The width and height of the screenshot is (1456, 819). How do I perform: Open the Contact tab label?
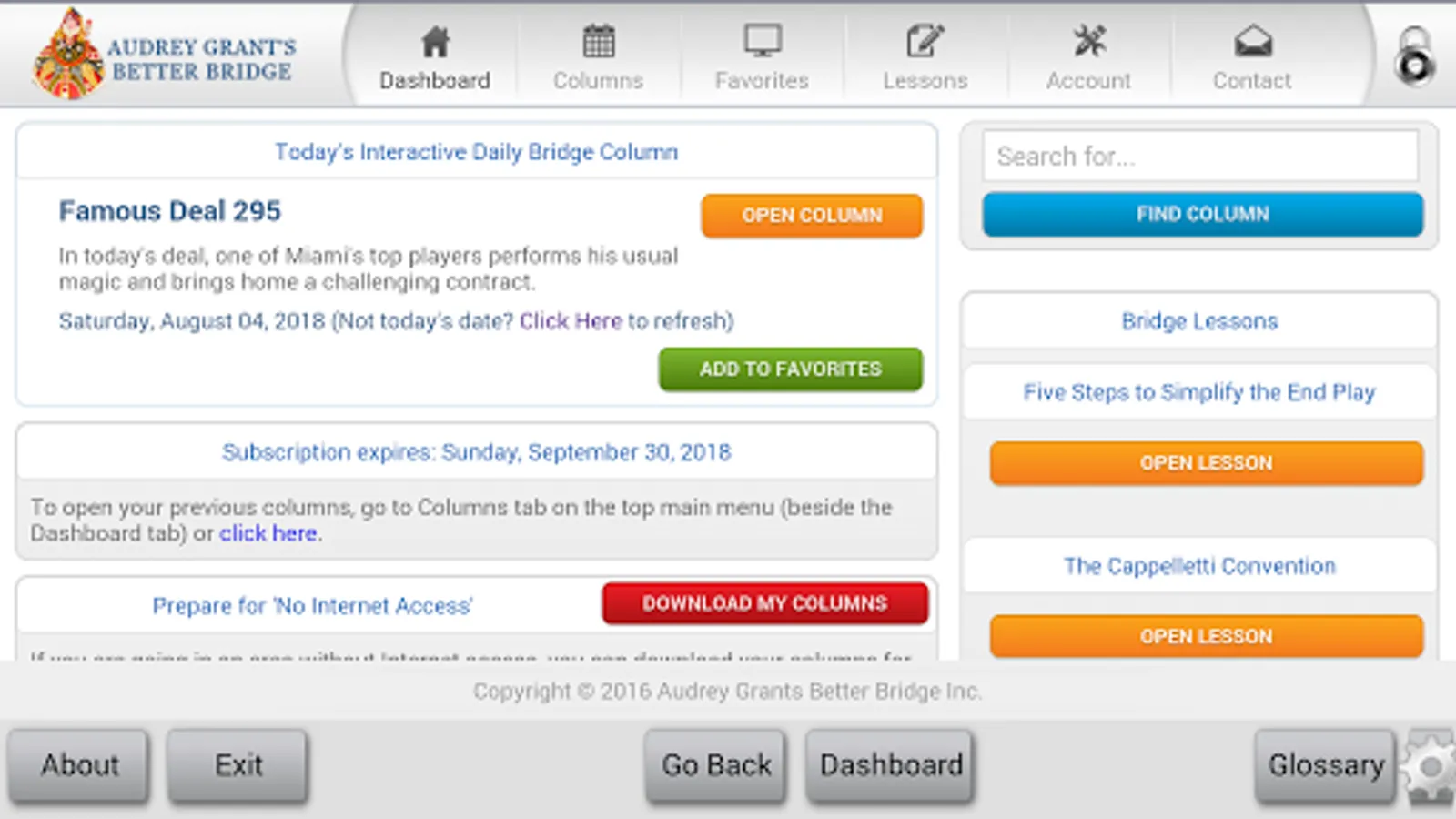[1252, 81]
